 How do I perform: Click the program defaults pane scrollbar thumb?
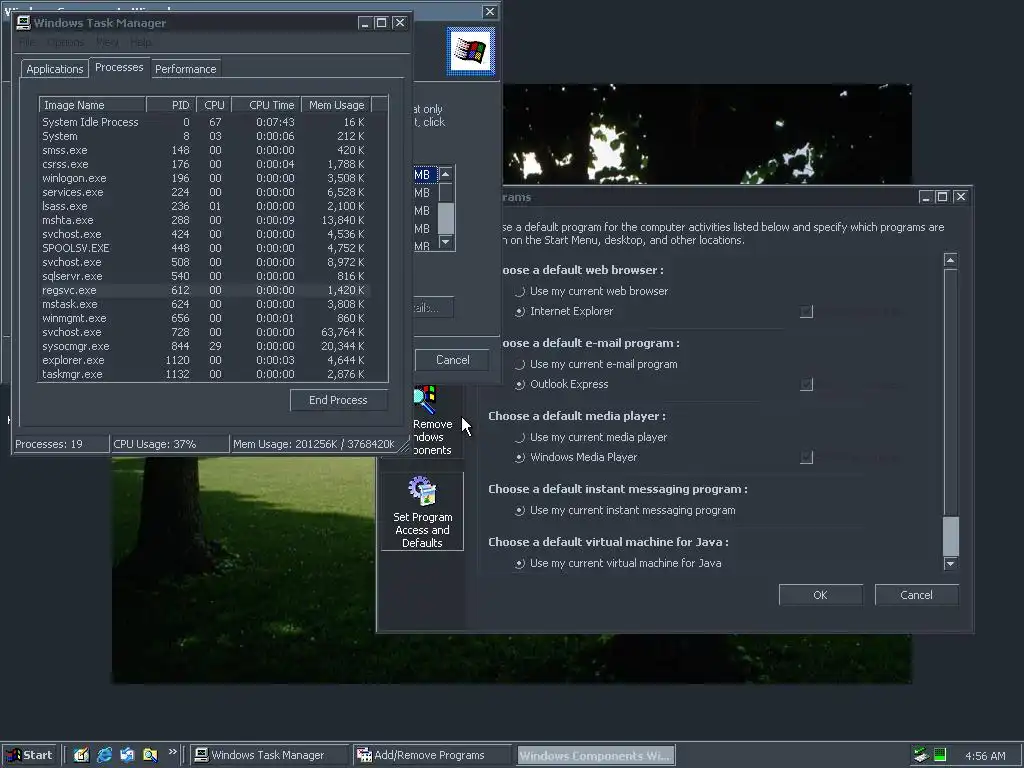tap(950, 536)
